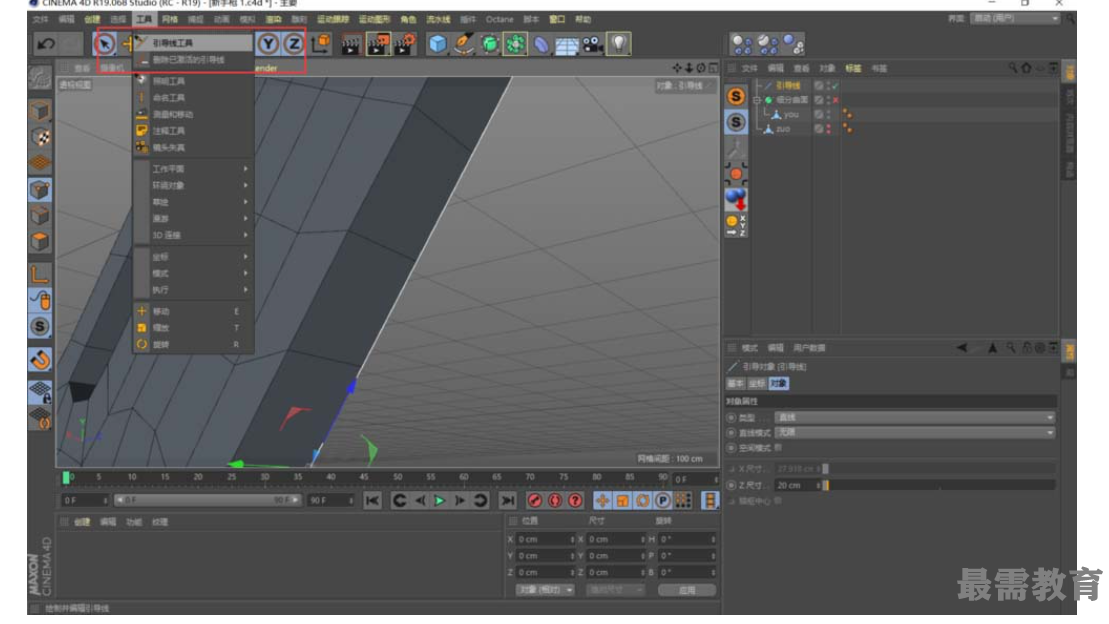
Task: Open render settings clapperboard gear icon
Action: click(x=405, y=44)
